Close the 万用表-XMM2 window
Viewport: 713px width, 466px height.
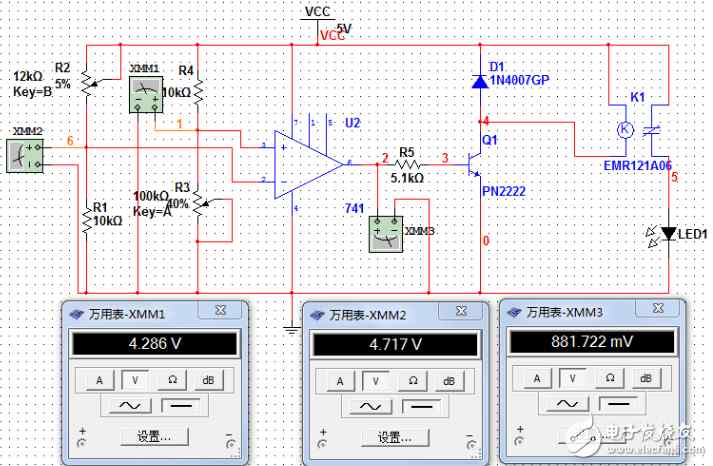[461, 311]
